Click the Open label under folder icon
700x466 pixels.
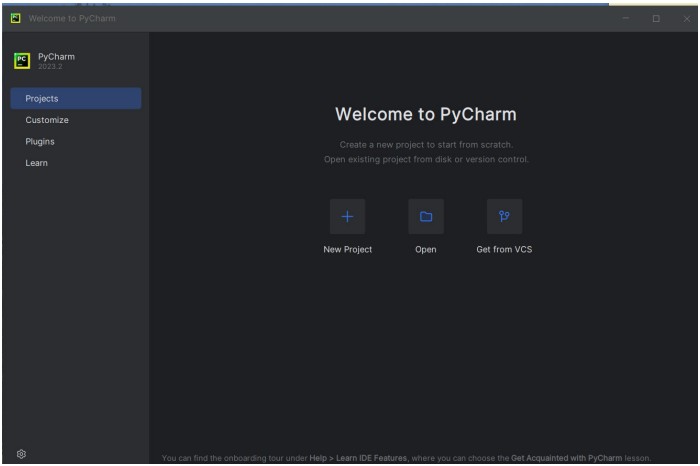pos(426,250)
